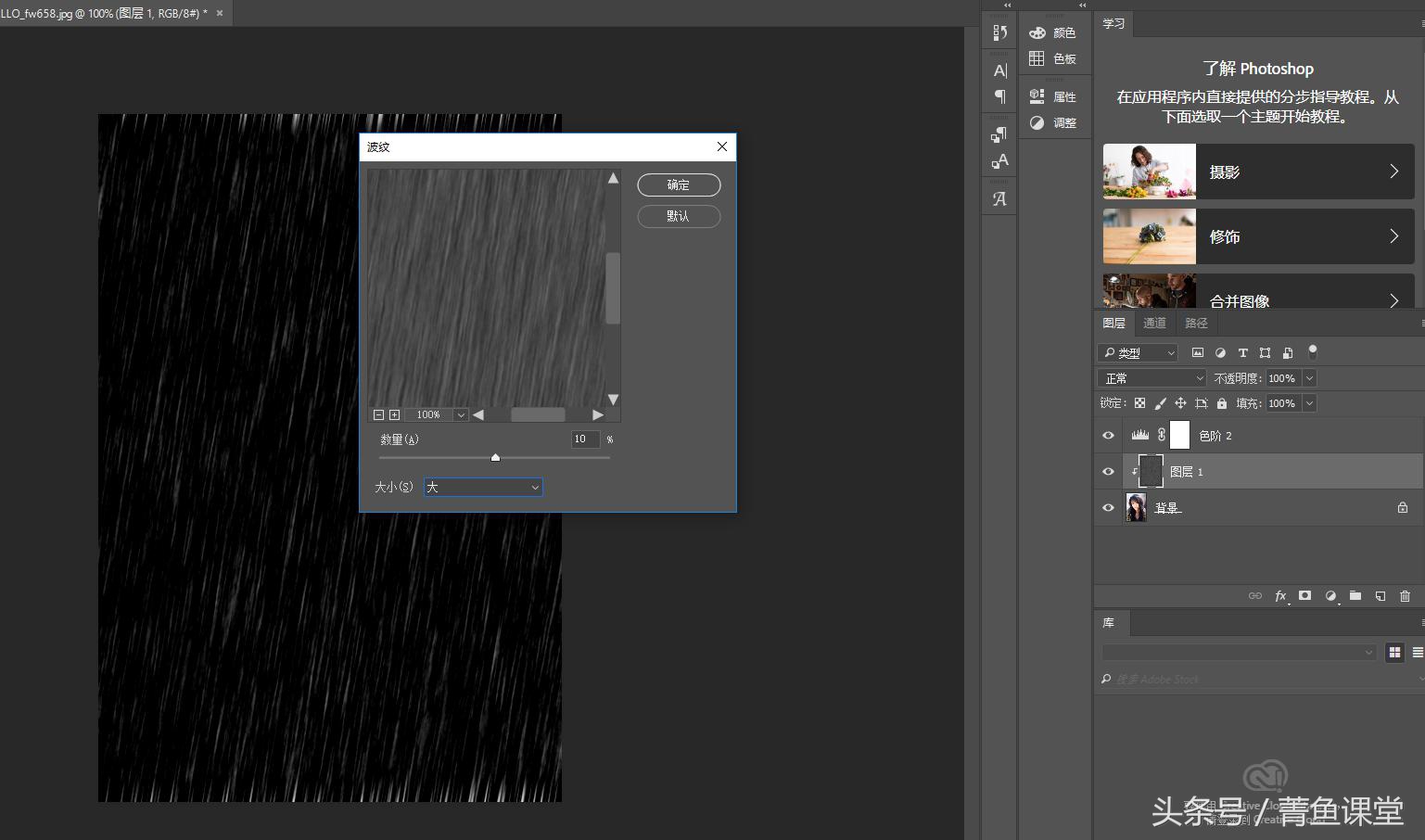Open the 大小 size dropdown
Viewport: 1425px width, 840px height.
tap(483, 487)
